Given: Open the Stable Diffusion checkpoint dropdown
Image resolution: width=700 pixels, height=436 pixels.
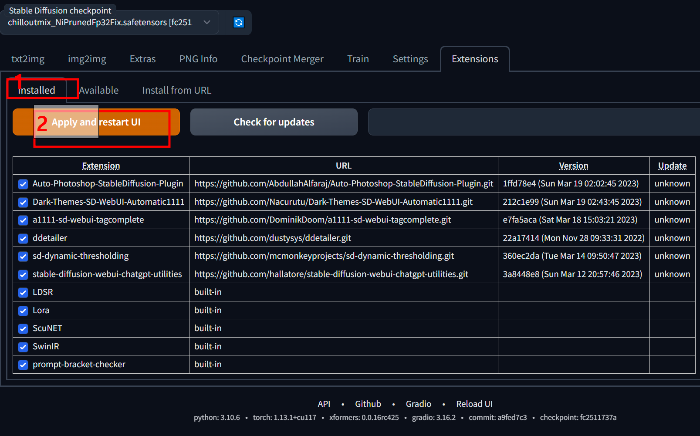Looking at the screenshot, I should 109,22.
